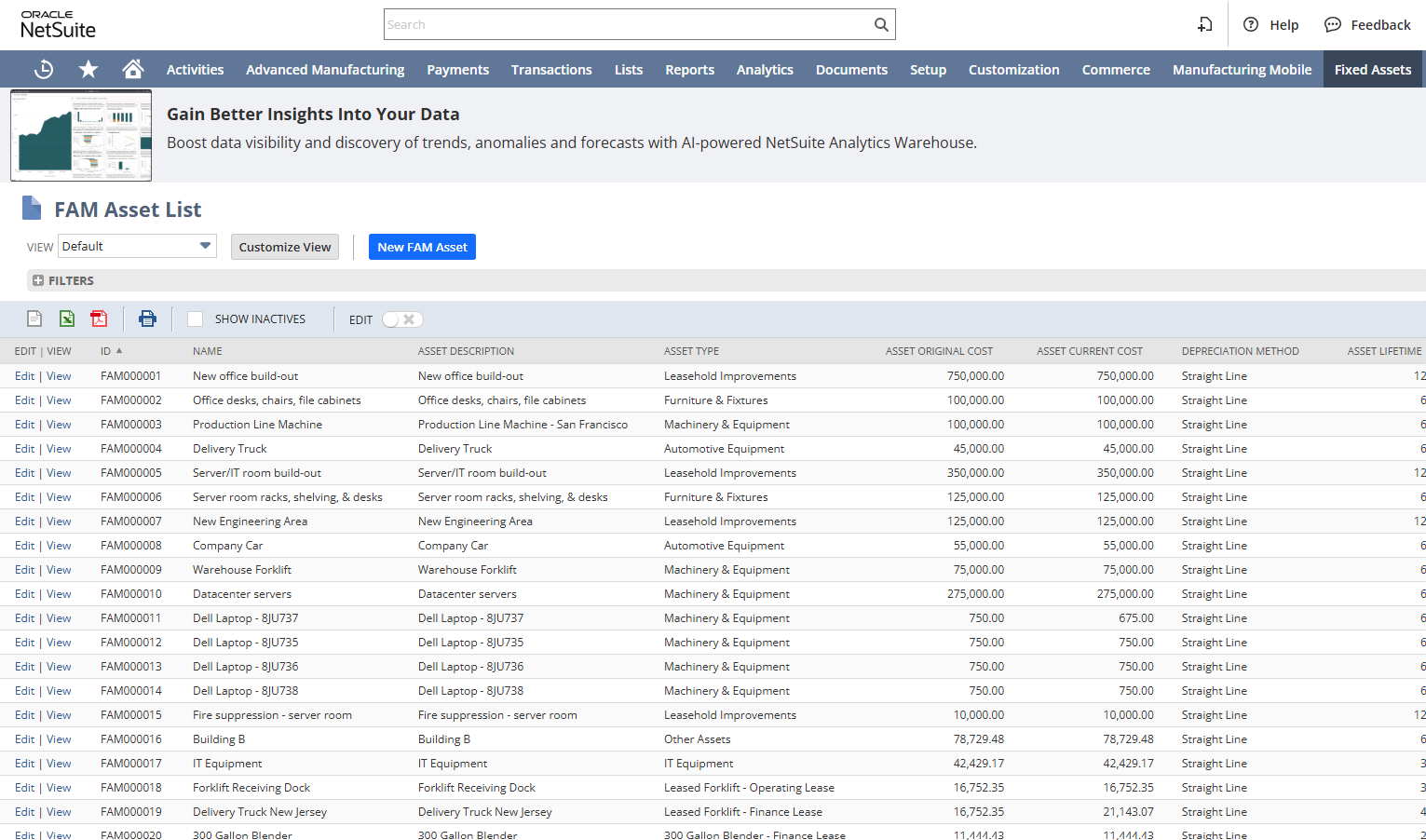Click inside the global Search field
Screen dimensions: 1426x840
click(633, 24)
